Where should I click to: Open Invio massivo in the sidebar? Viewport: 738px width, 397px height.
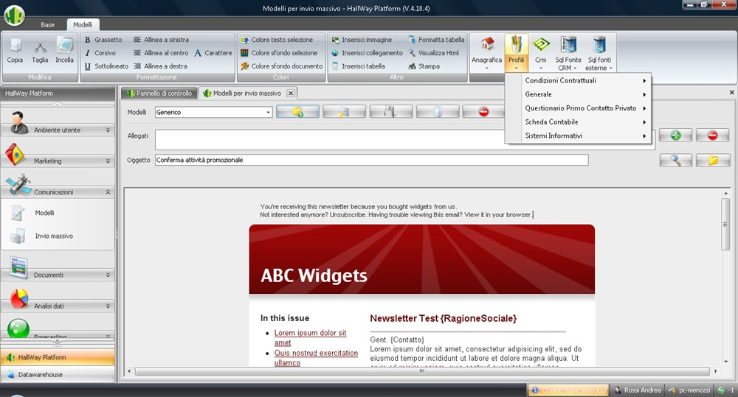[x=54, y=236]
